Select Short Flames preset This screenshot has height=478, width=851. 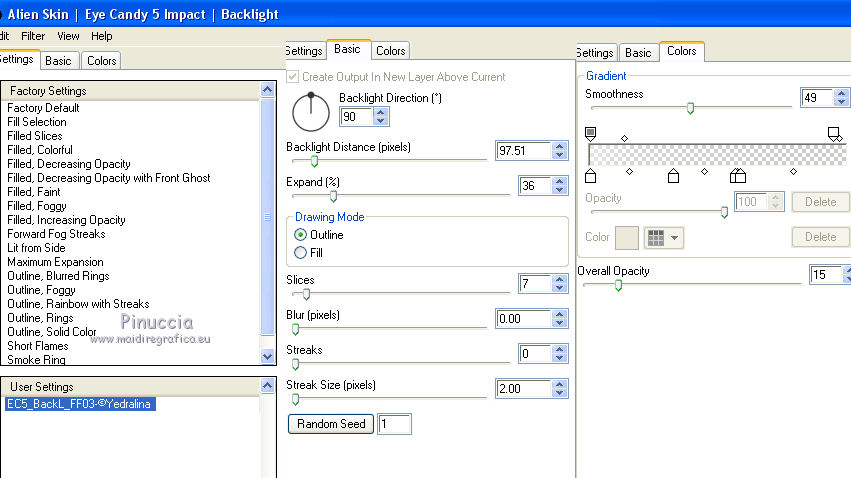point(38,346)
